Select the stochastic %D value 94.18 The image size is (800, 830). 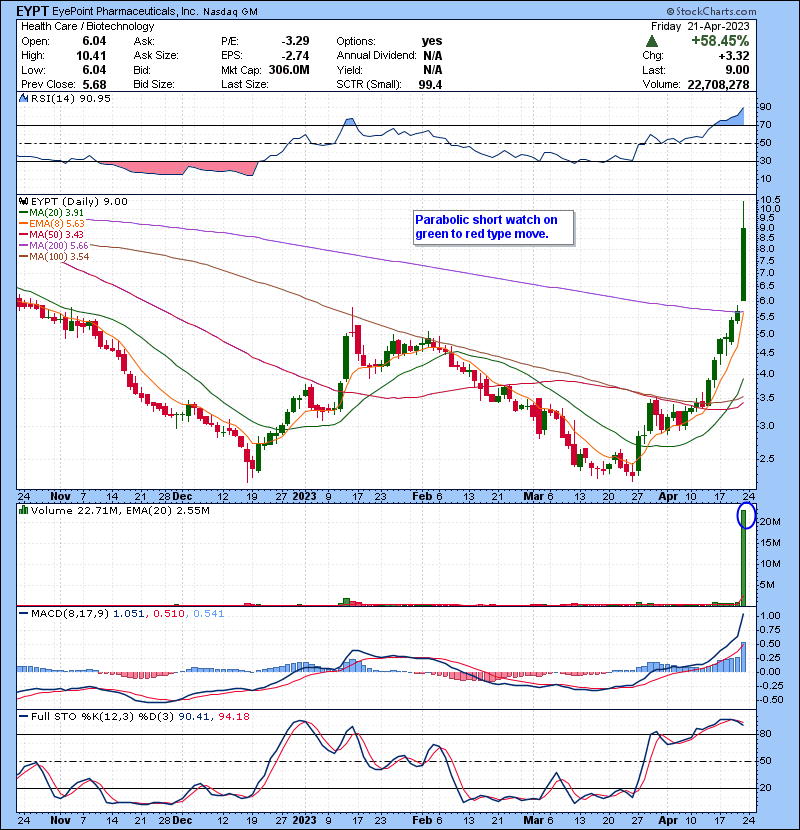tap(233, 716)
